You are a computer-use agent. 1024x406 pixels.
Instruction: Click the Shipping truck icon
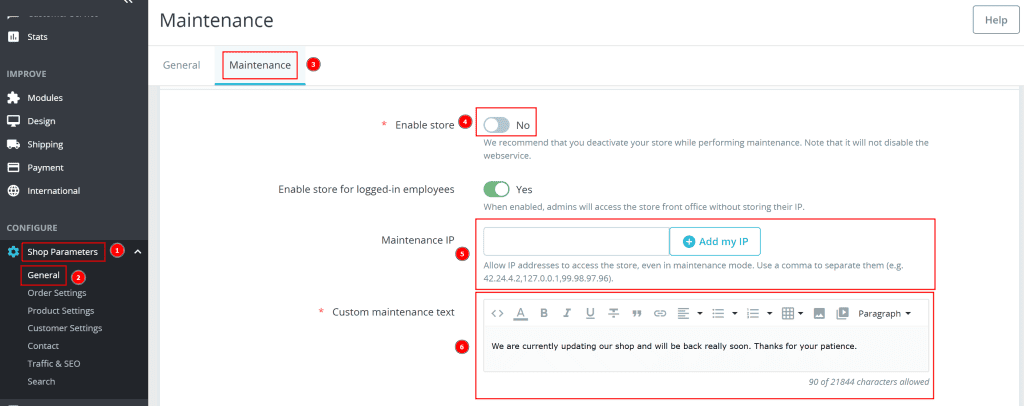(x=13, y=144)
